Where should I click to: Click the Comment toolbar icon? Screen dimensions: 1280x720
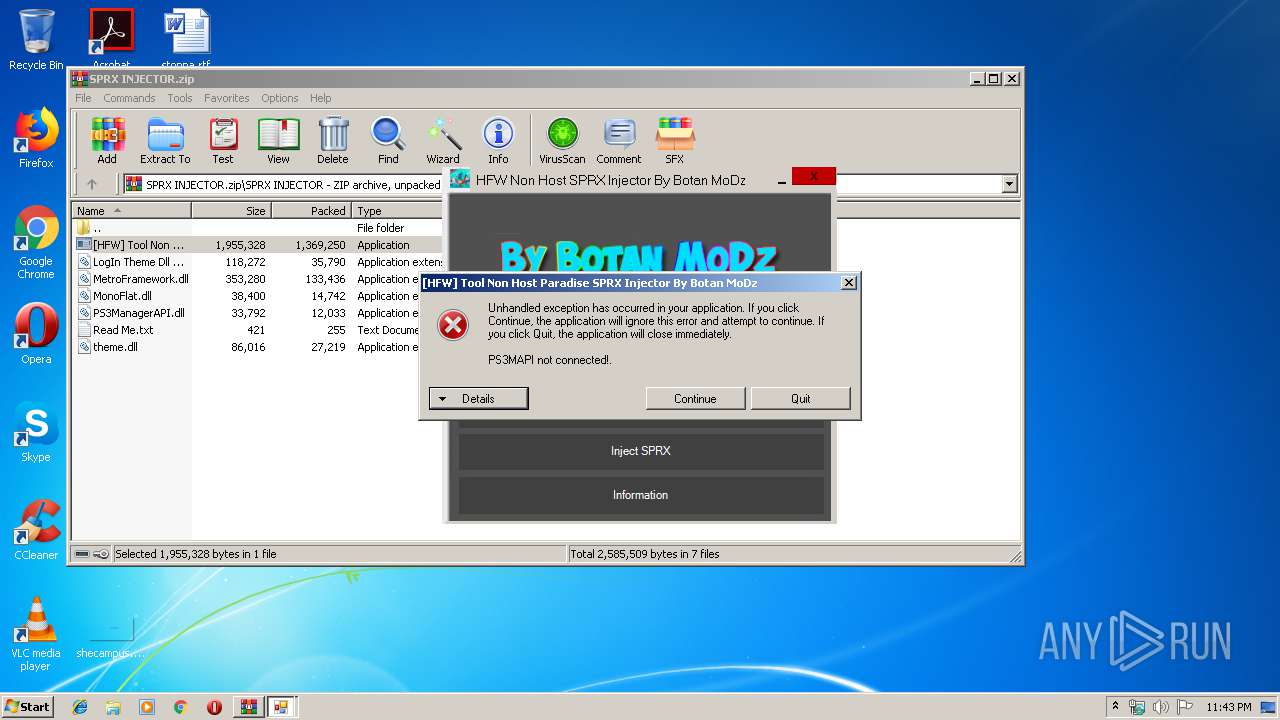[x=619, y=140]
